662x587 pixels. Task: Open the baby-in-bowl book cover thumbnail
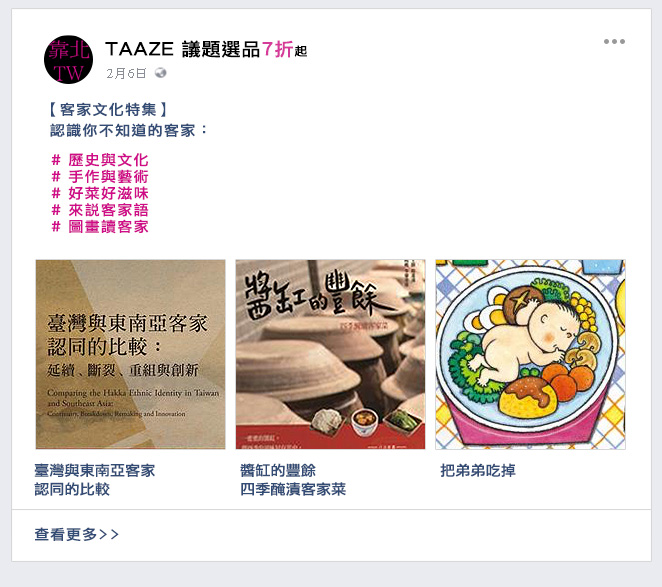coord(531,354)
